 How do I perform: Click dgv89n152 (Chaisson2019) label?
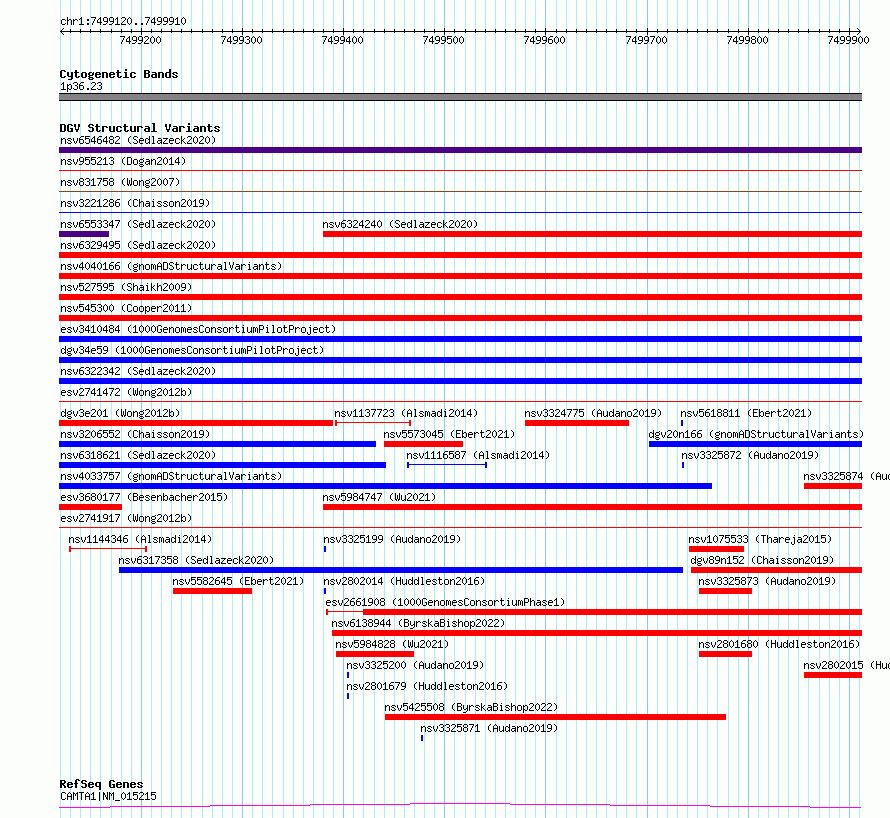click(762, 560)
